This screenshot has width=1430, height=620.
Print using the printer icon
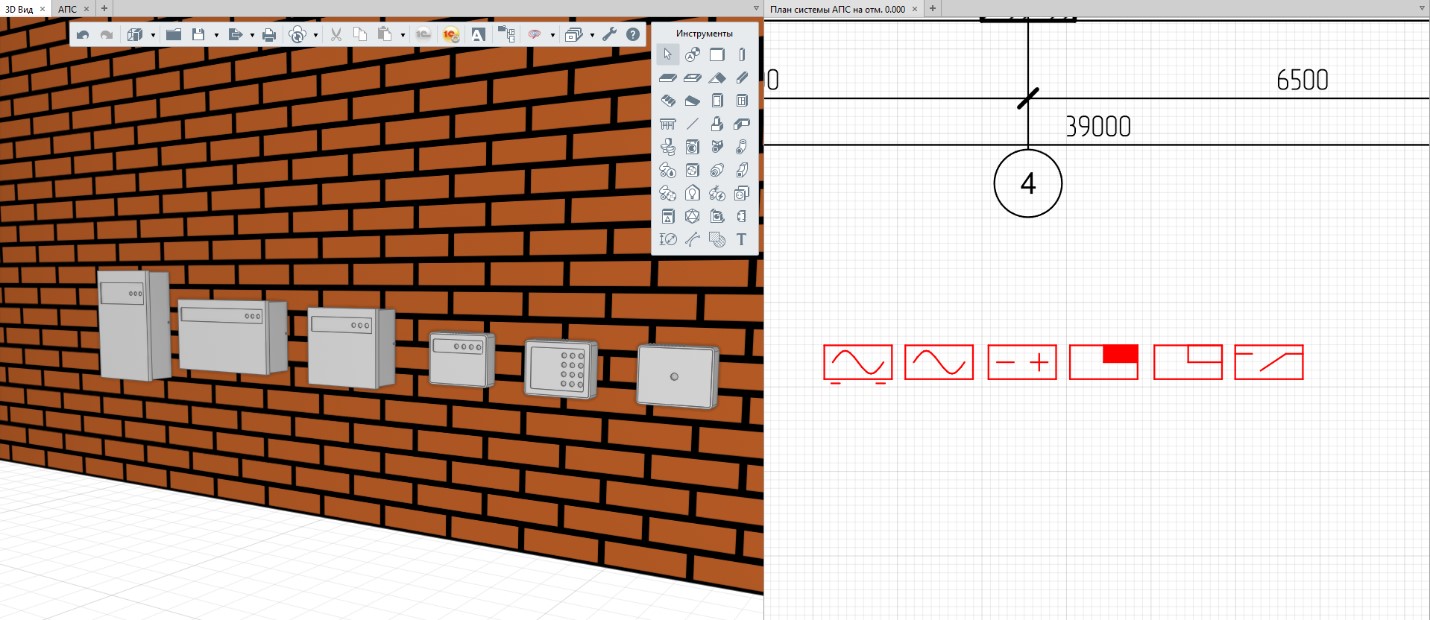(269, 35)
